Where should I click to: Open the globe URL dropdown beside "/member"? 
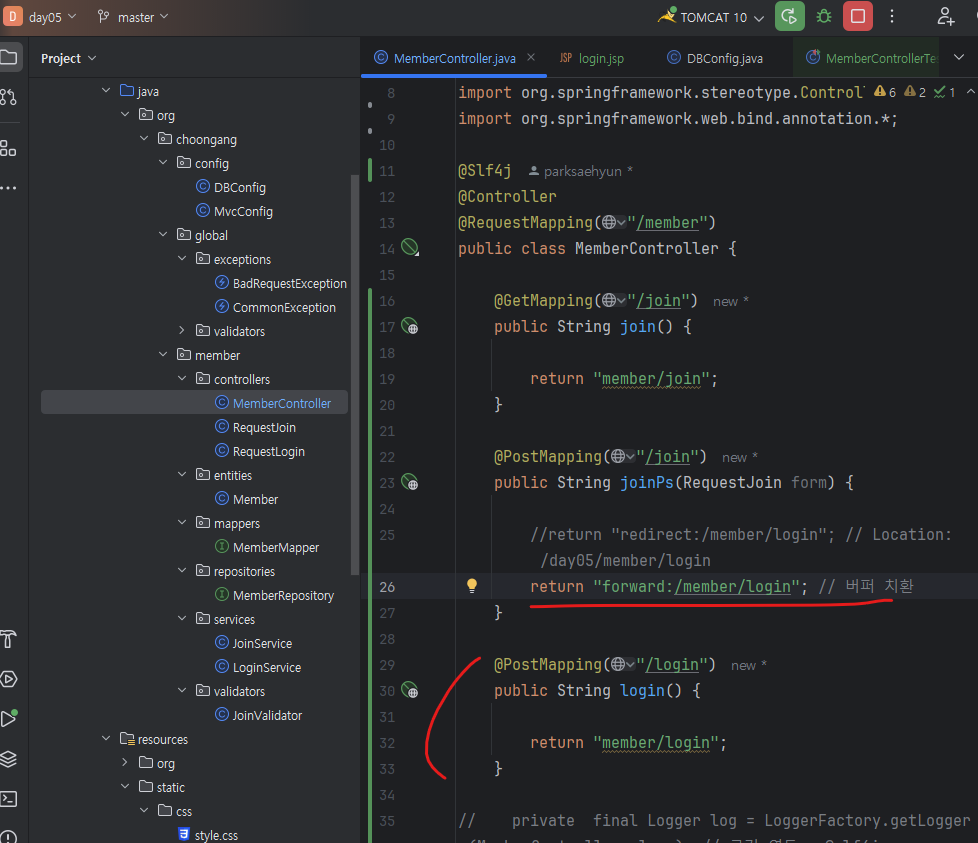(x=614, y=223)
